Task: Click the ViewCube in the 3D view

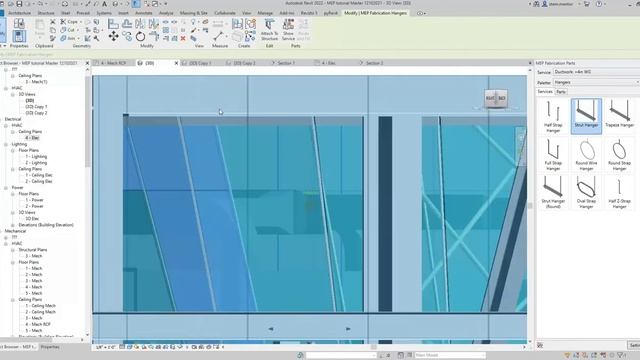Action: [496, 98]
